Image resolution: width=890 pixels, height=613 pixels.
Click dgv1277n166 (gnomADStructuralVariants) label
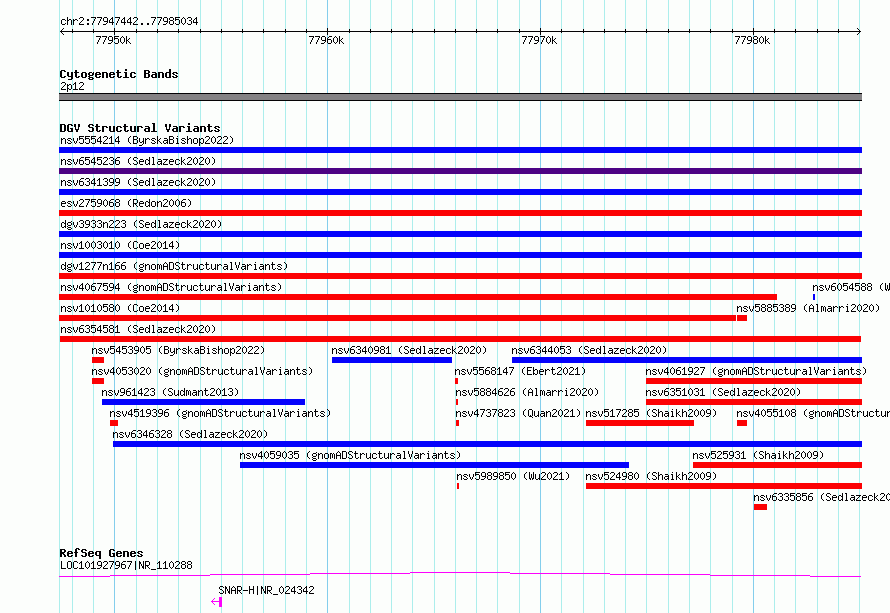pyautogui.click(x=174, y=266)
